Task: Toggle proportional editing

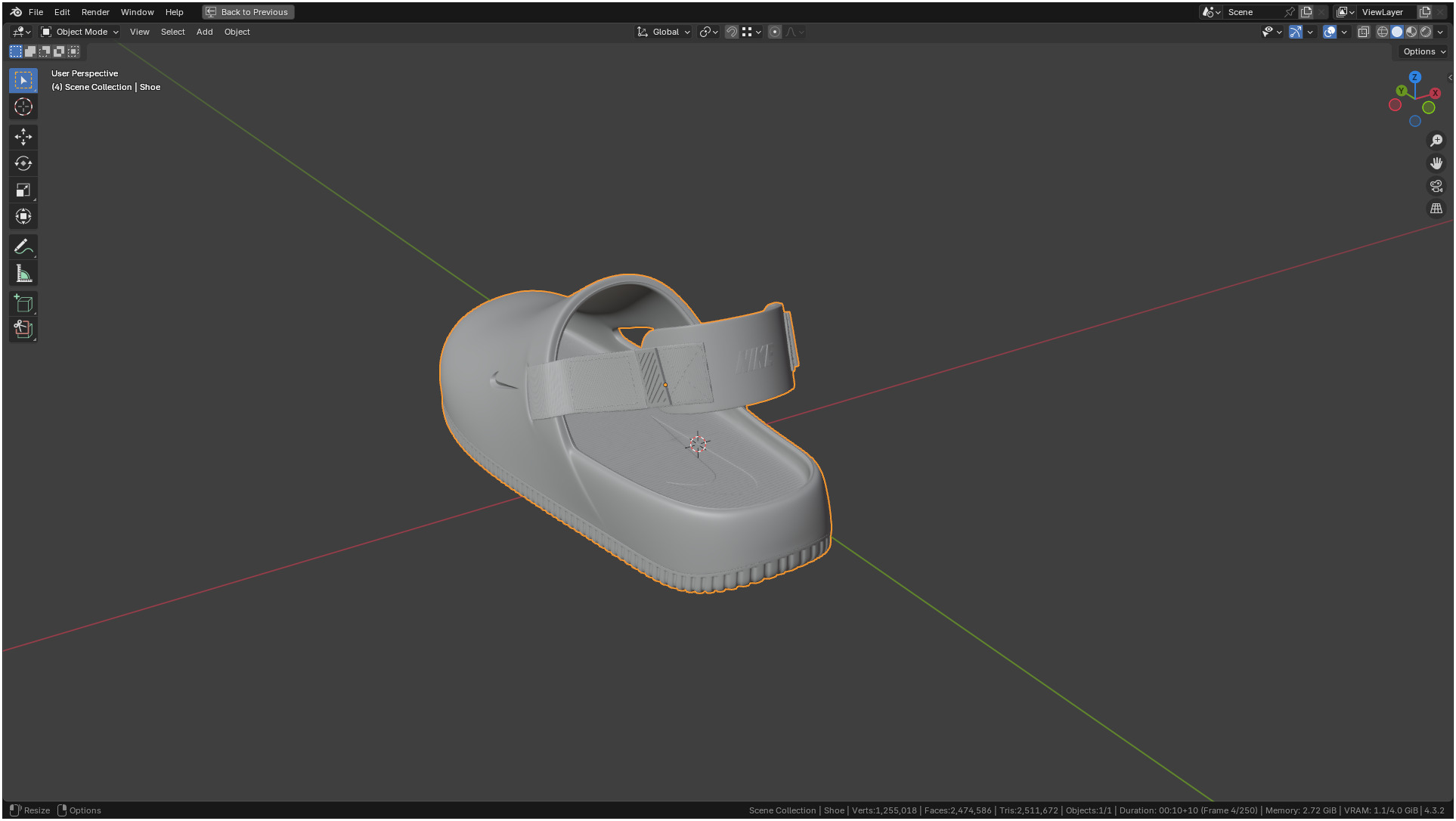Action: (x=775, y=32)
